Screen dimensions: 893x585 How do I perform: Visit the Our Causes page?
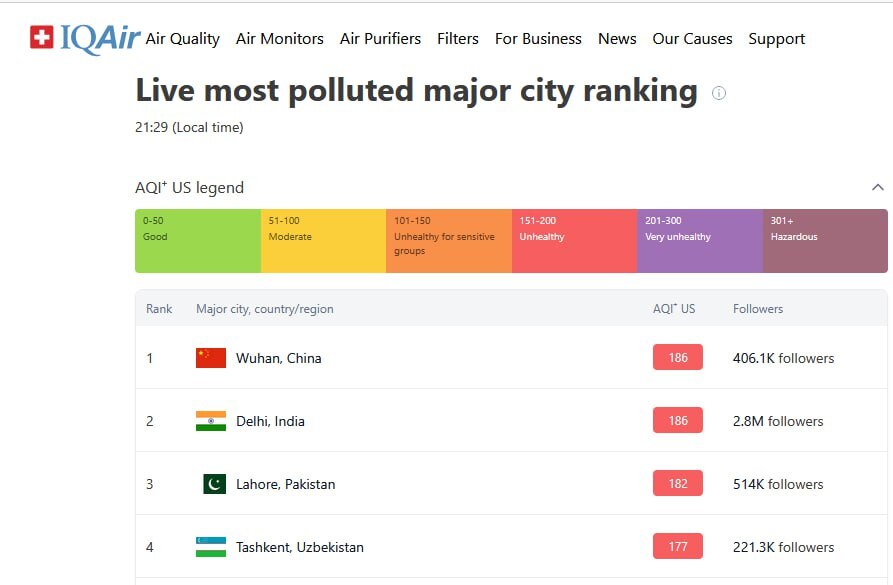coord(692,39)
